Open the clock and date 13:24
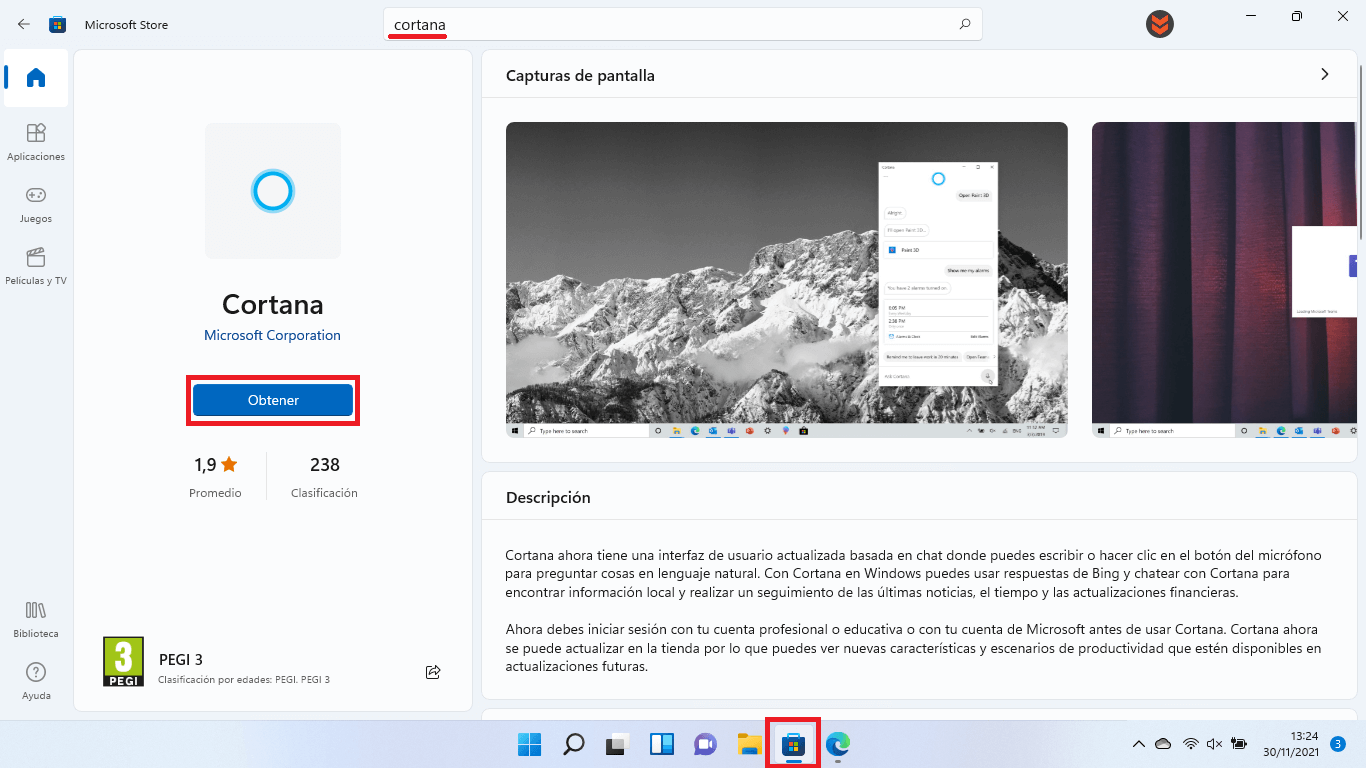This screenshot has width=1366, height=768. [1290, 744]
